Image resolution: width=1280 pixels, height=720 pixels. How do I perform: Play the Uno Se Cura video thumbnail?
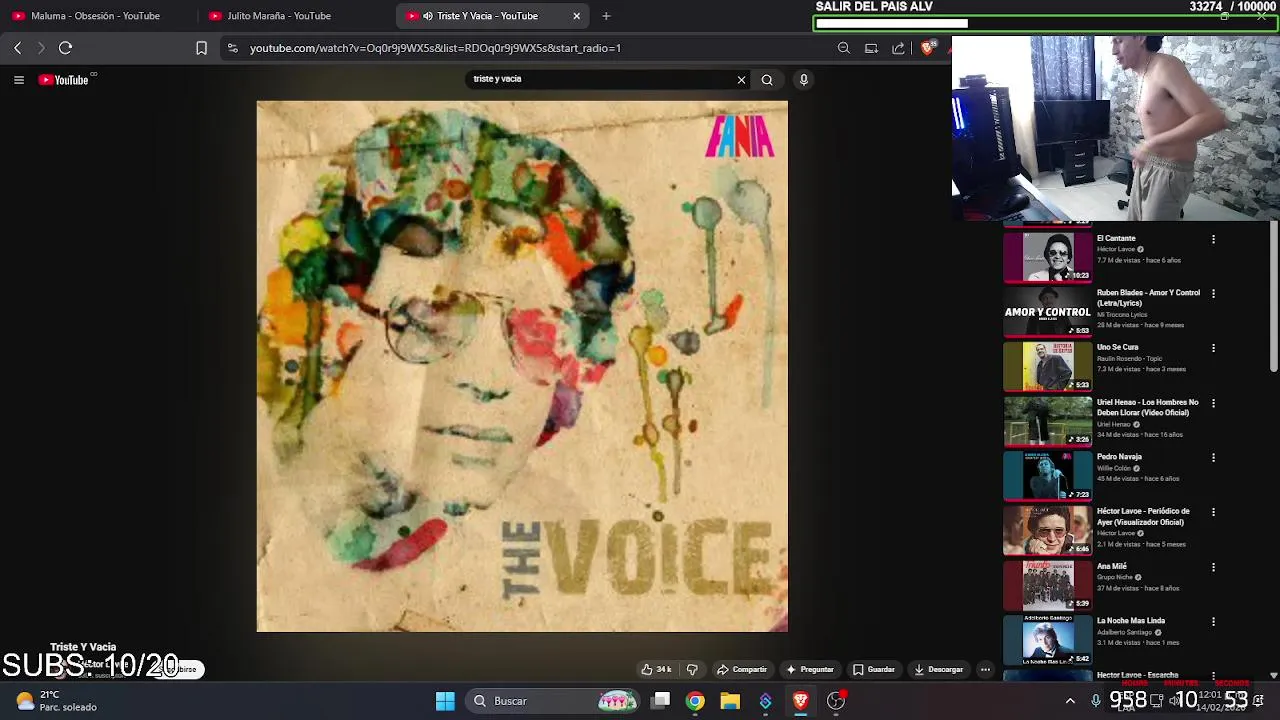1048,366
